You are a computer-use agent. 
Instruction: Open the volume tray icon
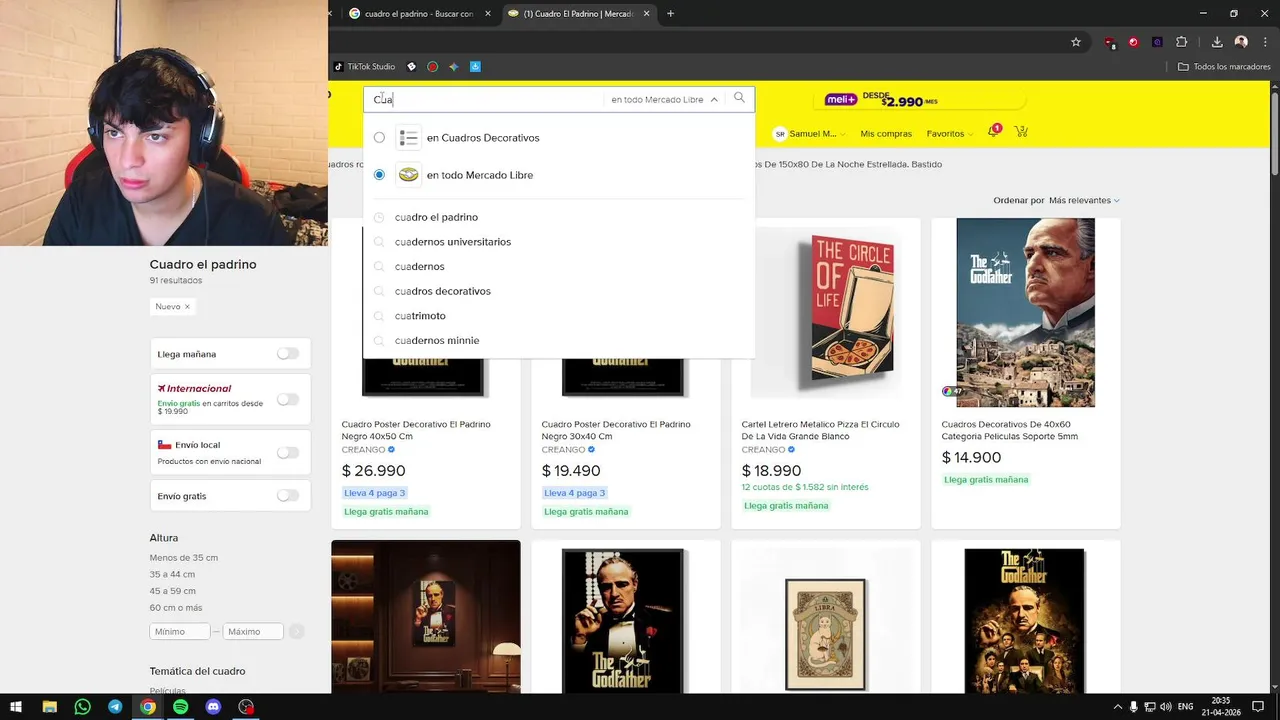click(x=1166, y=706)
